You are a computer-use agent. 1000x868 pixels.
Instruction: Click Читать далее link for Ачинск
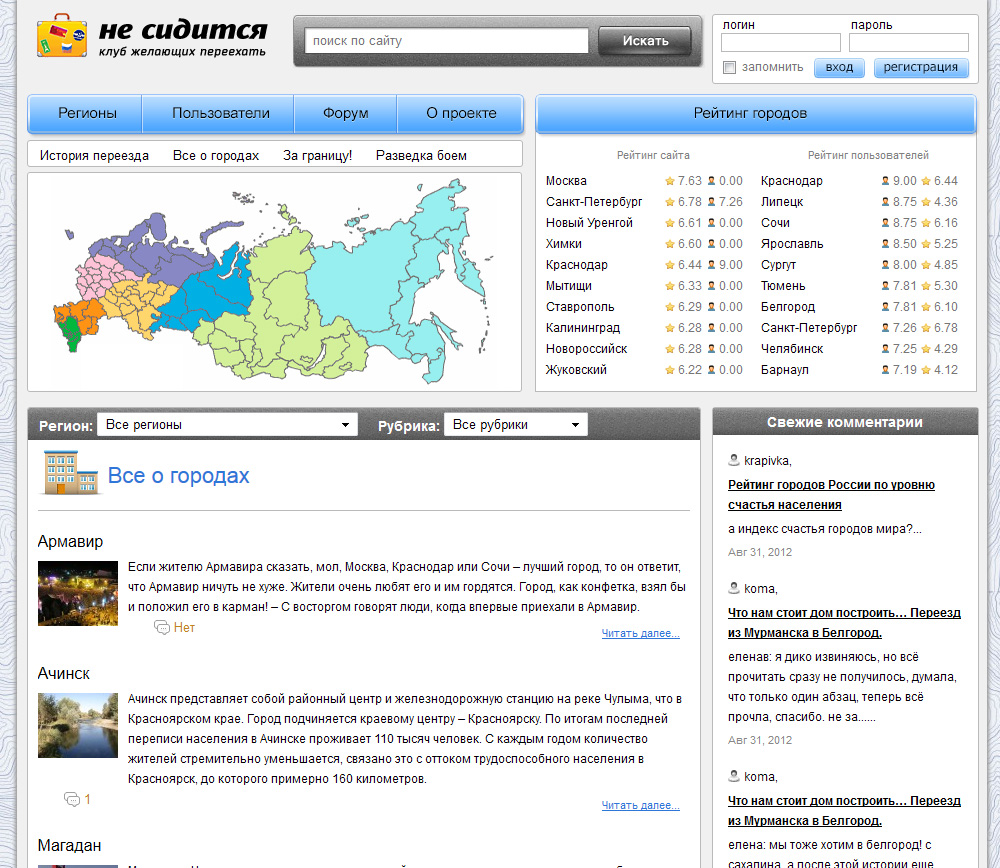click(640, 805)
